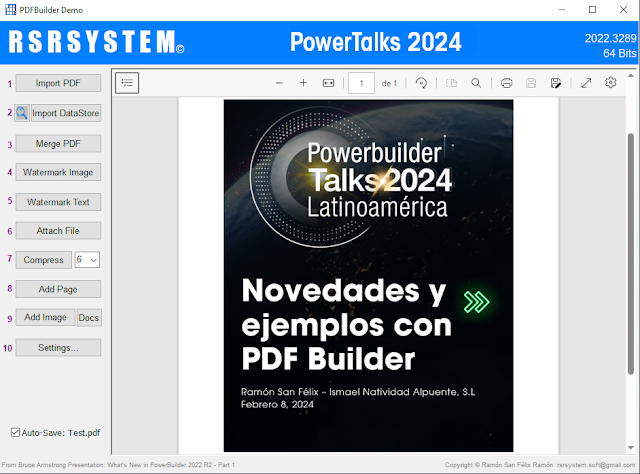
Task: Click the Save As icon in viewer toolbar
Action: coord(556,83)
